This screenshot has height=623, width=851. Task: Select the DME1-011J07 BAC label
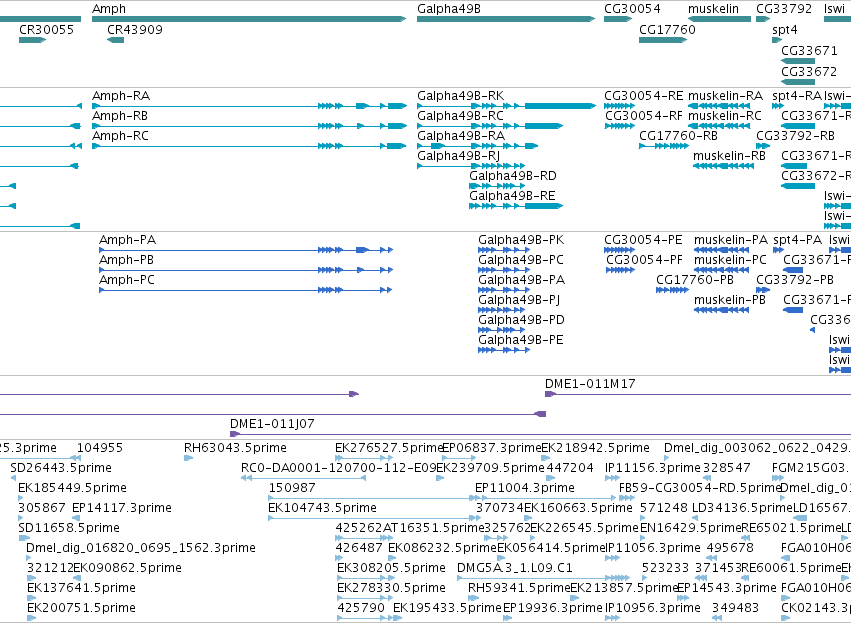coord(272,424)
